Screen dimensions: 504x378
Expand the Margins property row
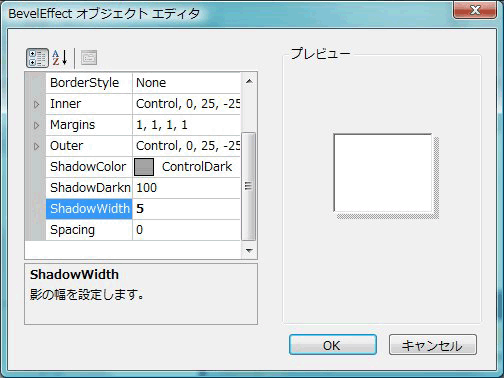click(36, 125)
